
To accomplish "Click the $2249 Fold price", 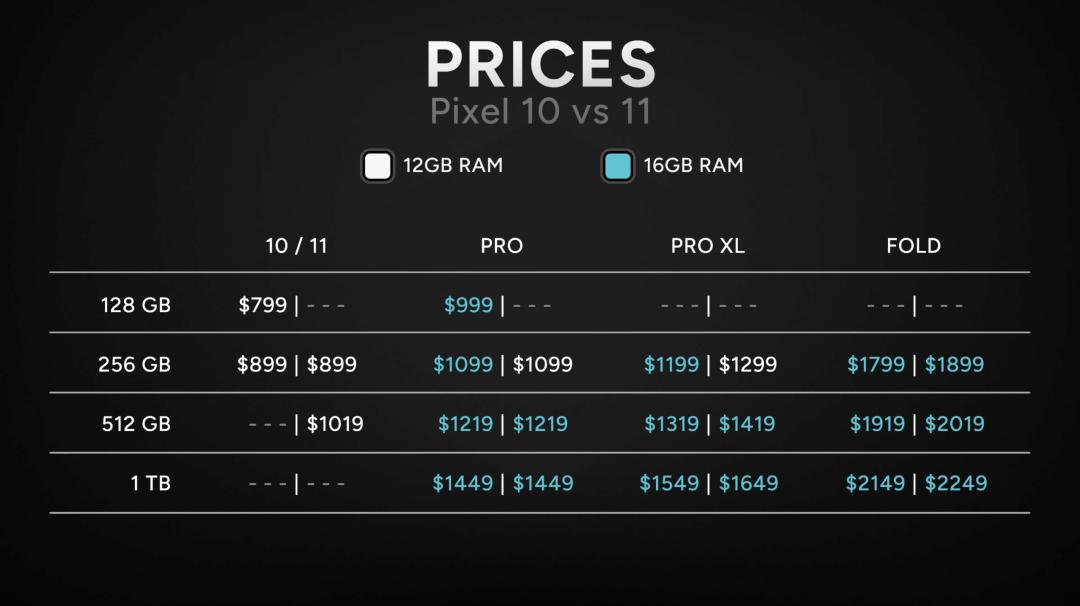I will 956,483.
